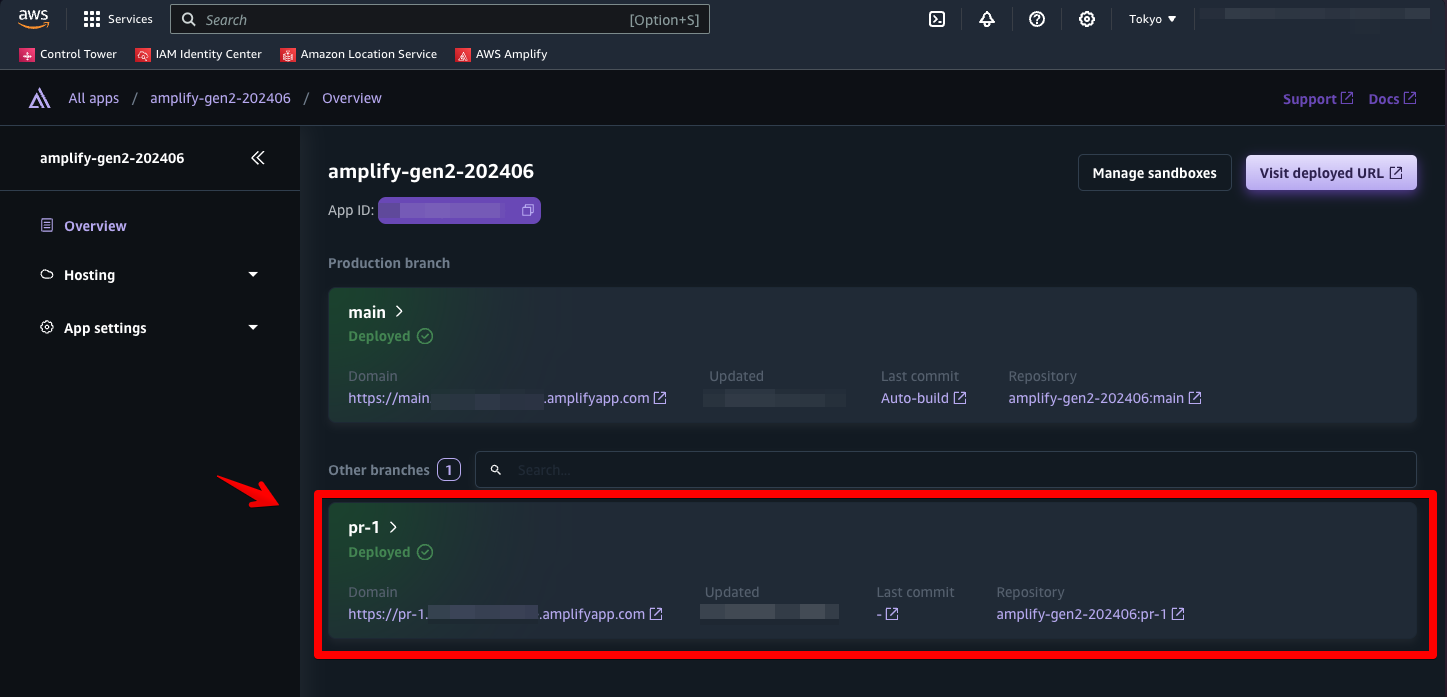Go to All apps breadcrumb

click(x=93, y=98)
